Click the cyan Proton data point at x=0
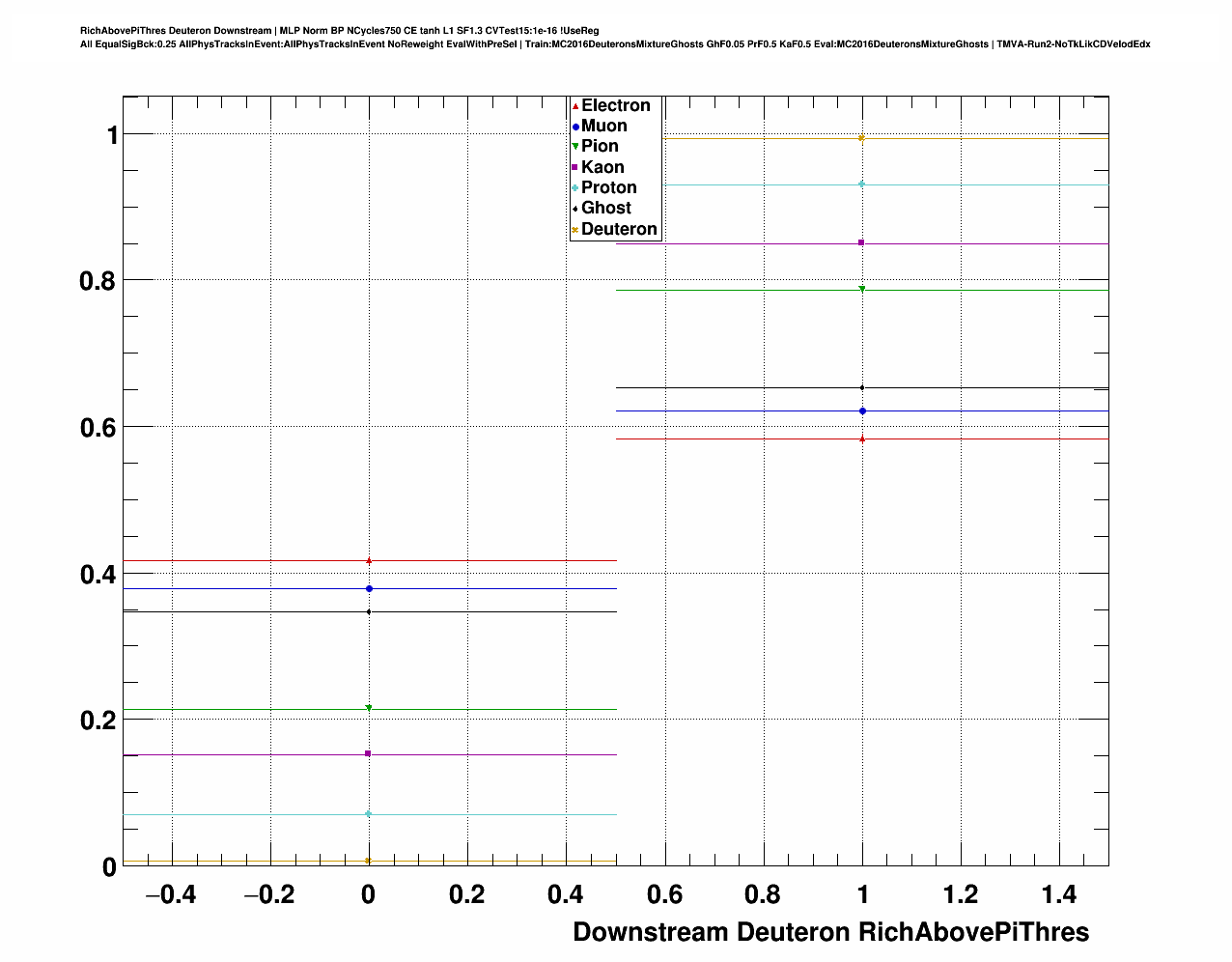The height and width of the screenshot is (962, 1232). 369,814
